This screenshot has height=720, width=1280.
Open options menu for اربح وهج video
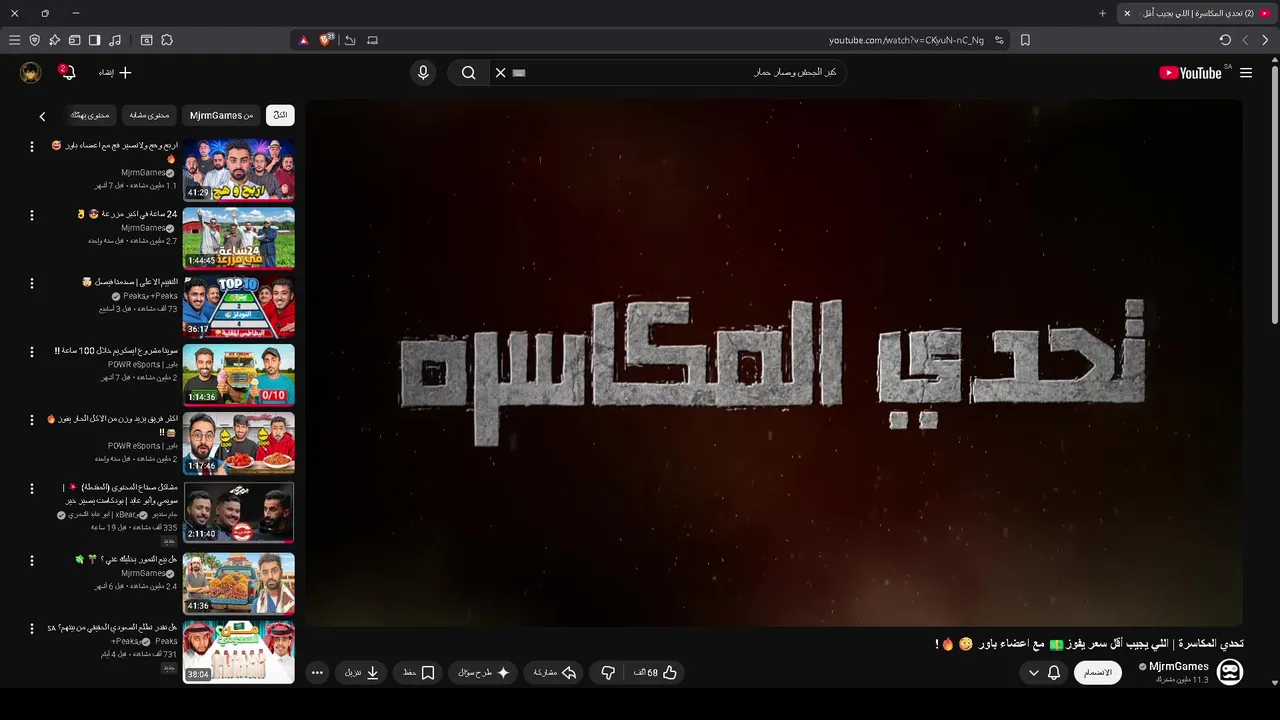tap(31, 146)
